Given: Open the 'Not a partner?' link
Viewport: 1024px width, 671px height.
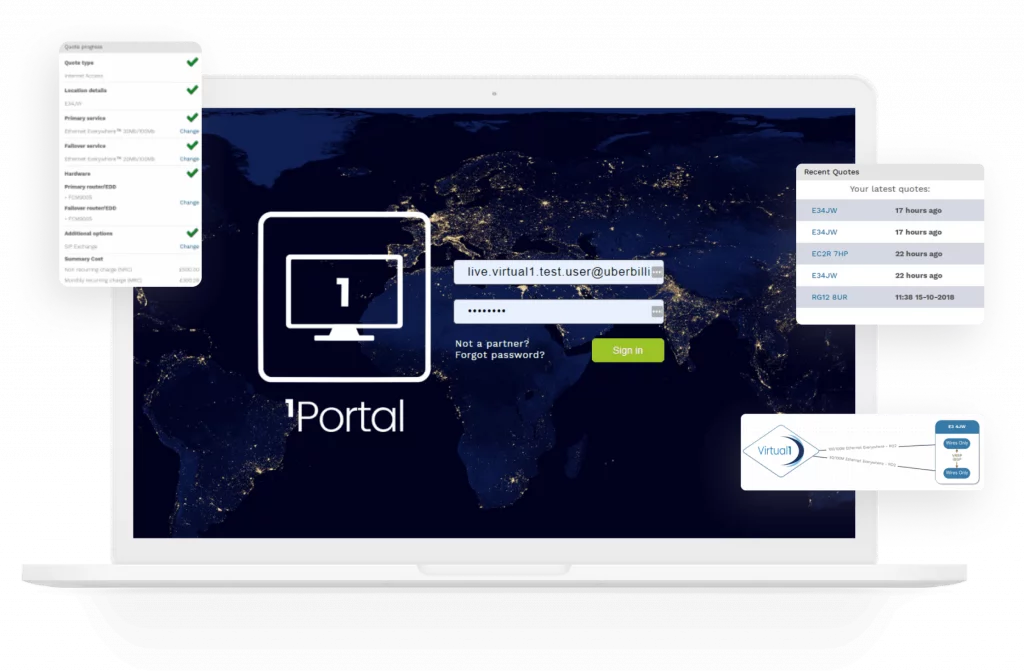Looking at the screenshot, I should click(x=492, y=344).
